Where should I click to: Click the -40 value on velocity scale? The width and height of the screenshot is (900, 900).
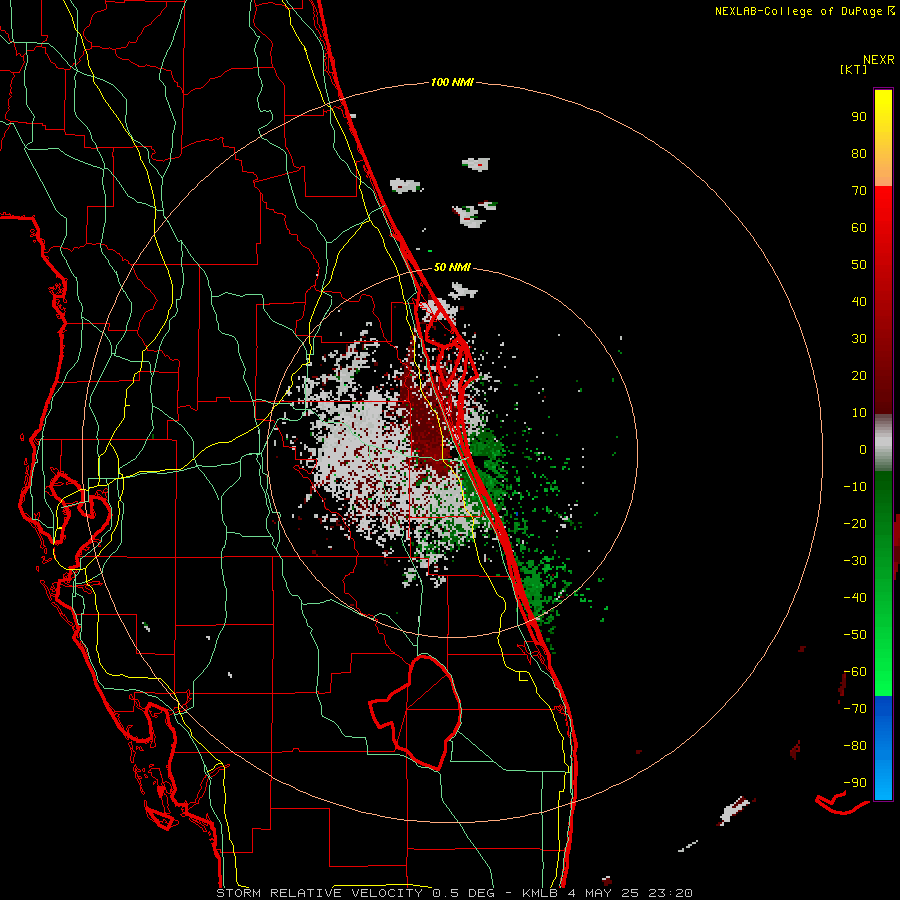pos(855,598)
